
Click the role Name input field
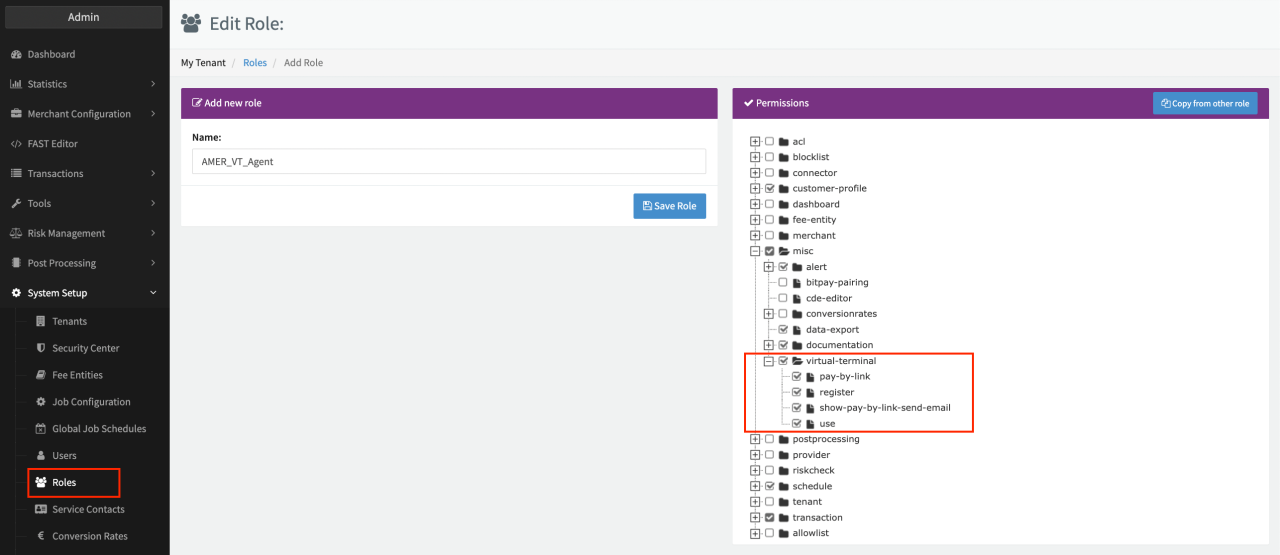pyautogui.click(x=448, y=161)
